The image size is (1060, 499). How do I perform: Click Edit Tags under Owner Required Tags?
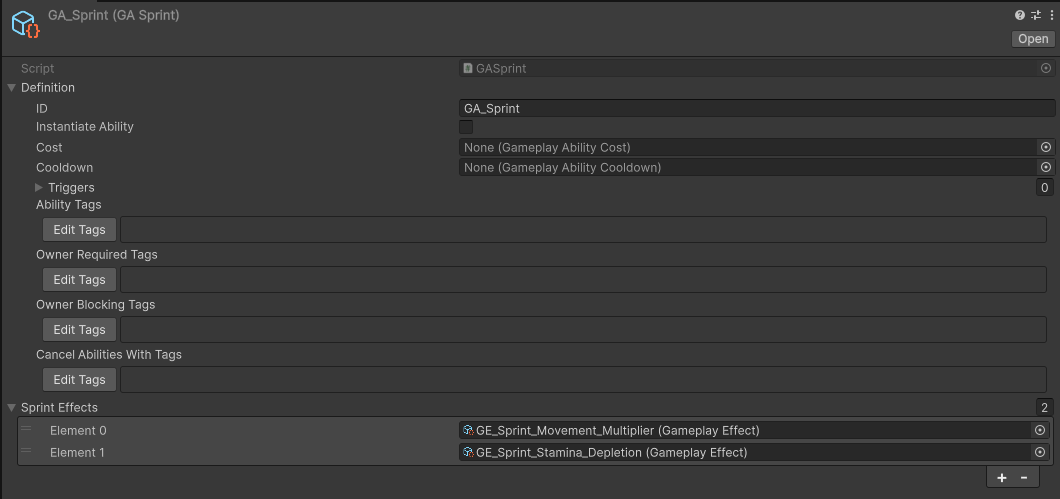(x=79, y=280)
